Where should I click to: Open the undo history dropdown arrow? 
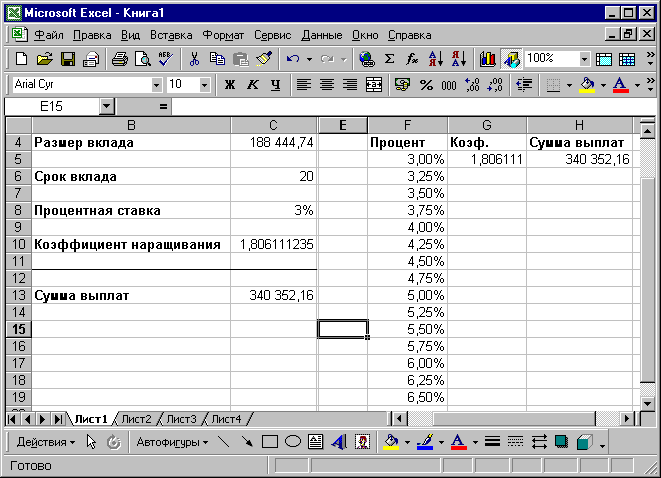click(309, 59)
